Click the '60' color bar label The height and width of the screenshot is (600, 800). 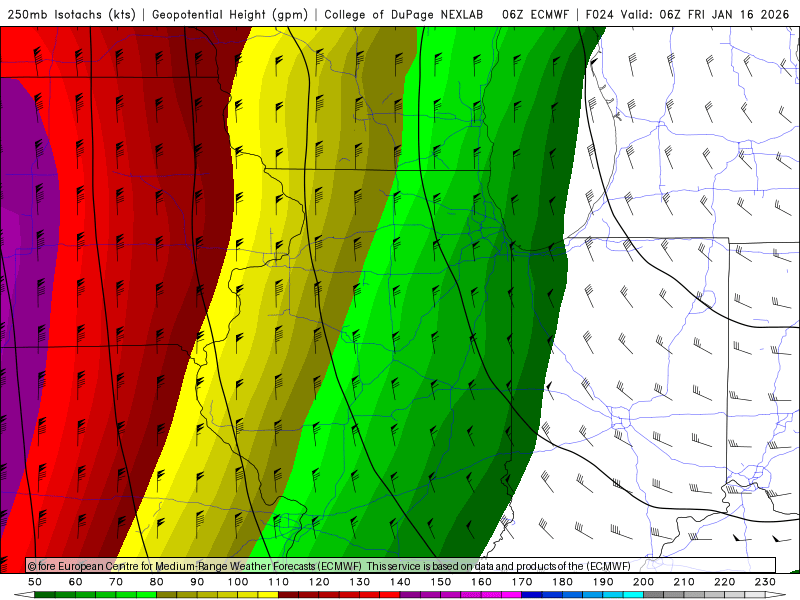[x=76, y=582]
